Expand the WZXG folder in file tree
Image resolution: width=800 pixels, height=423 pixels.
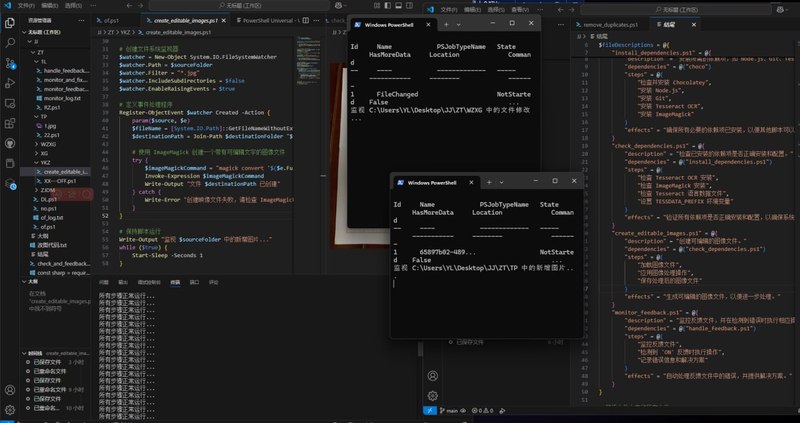pos(46,145)
